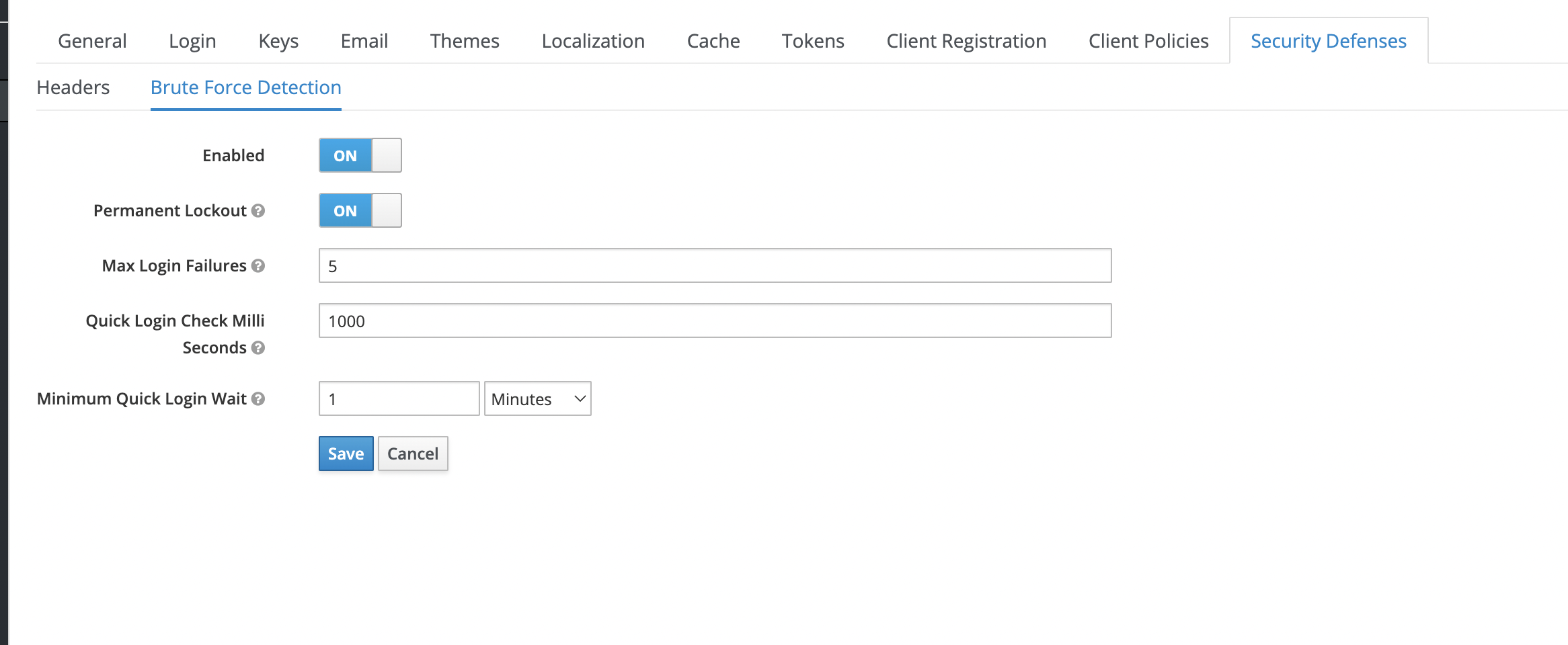Open the Email tab
This screenshot has height=645, width=1568.
pos(364,40)
